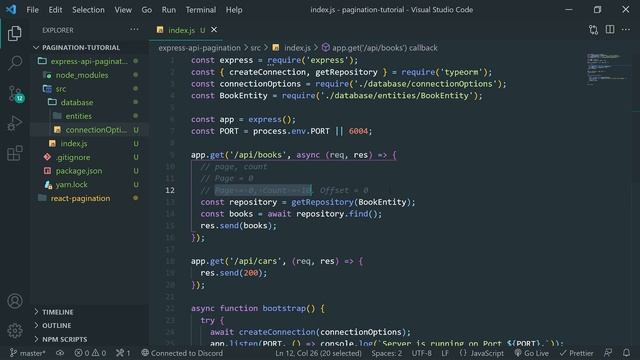The image size is (640, 360).
Task: Click the tools indicator showing 1
Action: point(123,353)
